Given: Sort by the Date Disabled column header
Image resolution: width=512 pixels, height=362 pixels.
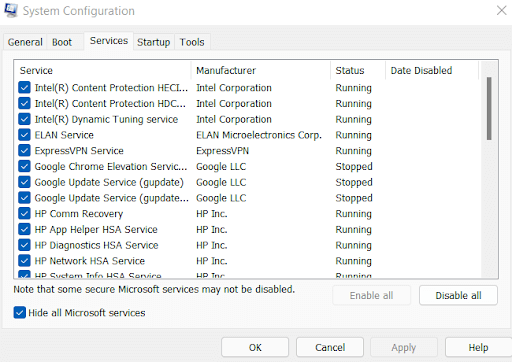Looking at the screenshot, I should pos(432,70).
